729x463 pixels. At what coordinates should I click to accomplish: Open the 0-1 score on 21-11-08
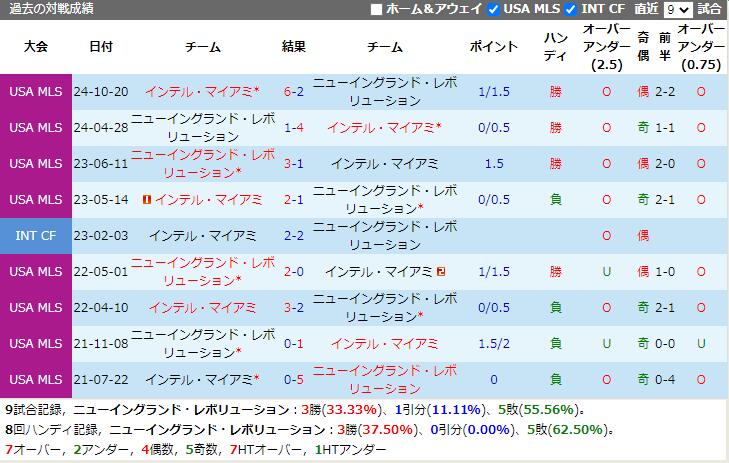pos(294,344)
